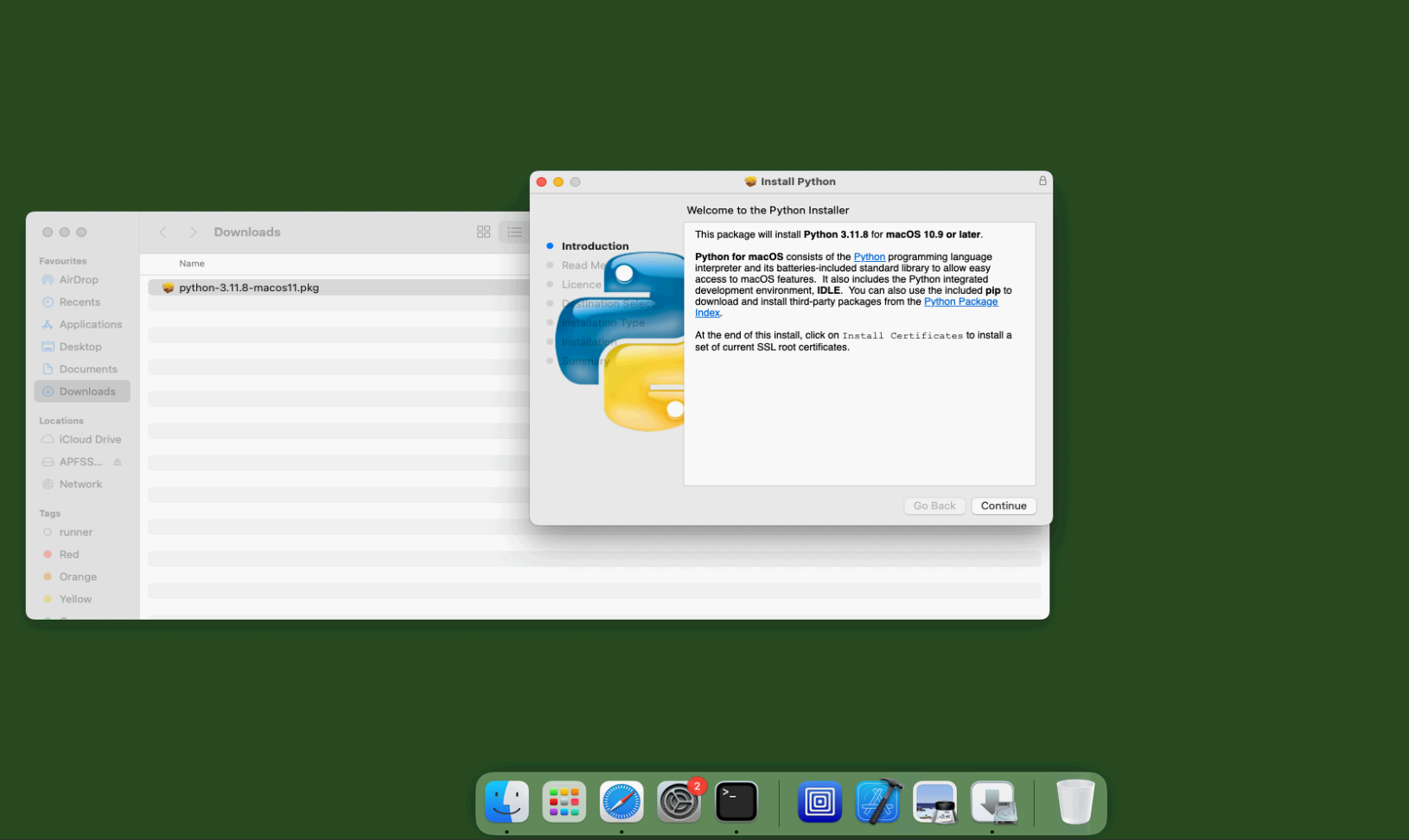Screen dimensions: 1409x840
Task: Eject the APFSS volume
Action: pyautogui.click(x=118, y=461)
